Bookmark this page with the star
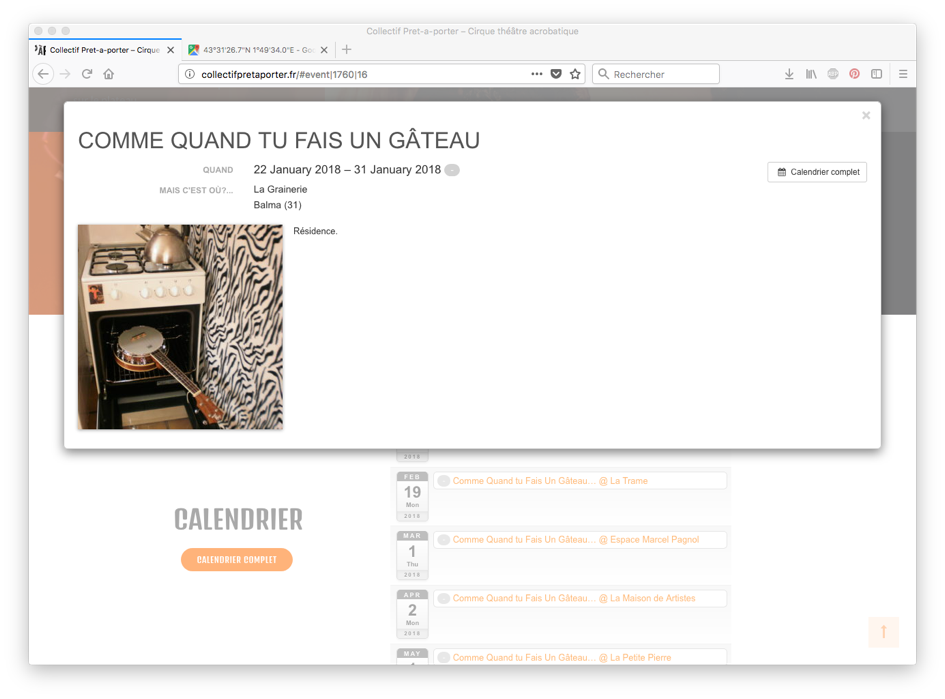Image resolution: width=945 pixels, height=699 pixels. [575, 74]
